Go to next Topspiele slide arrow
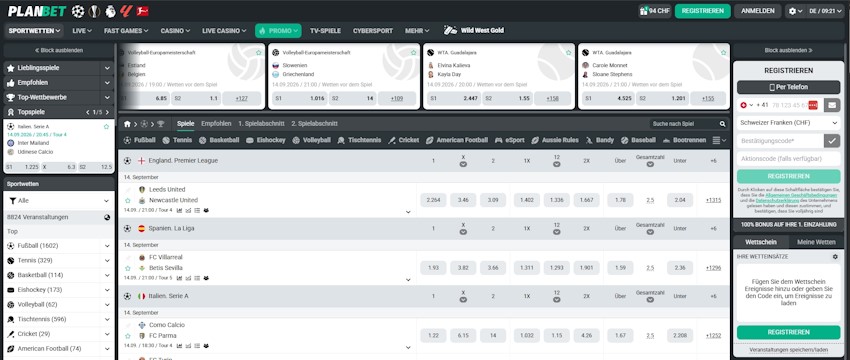The width and height of the screenshot is (850, 360). [107, 112]
